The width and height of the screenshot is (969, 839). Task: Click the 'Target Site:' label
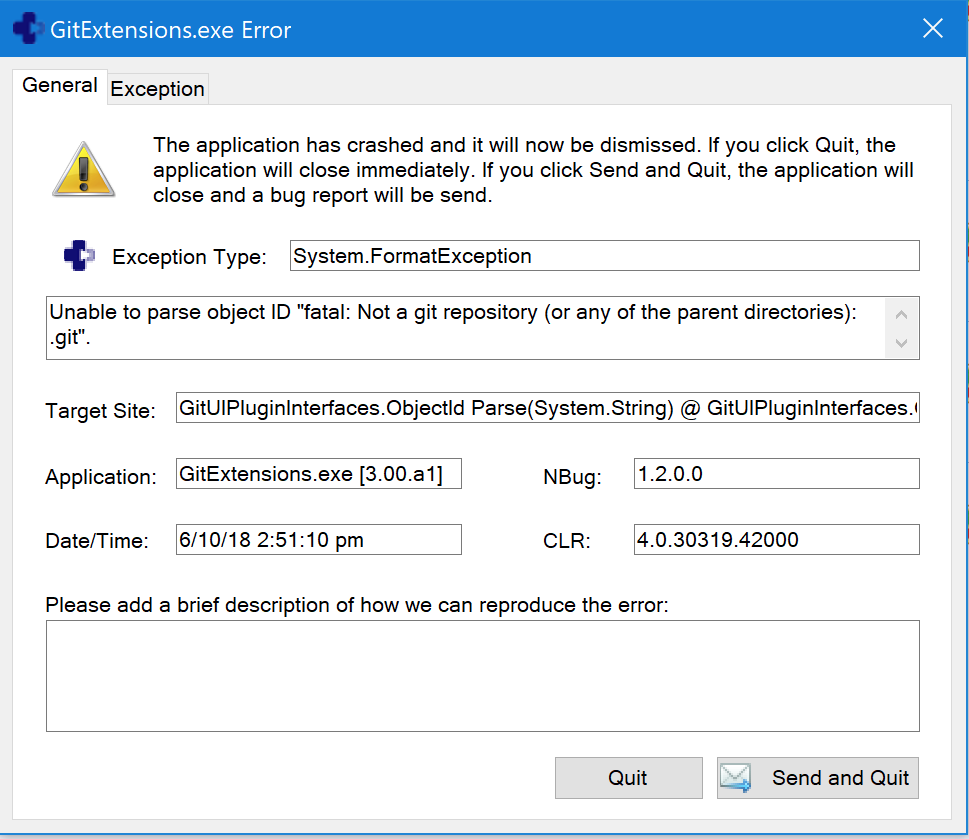(100, 411)
